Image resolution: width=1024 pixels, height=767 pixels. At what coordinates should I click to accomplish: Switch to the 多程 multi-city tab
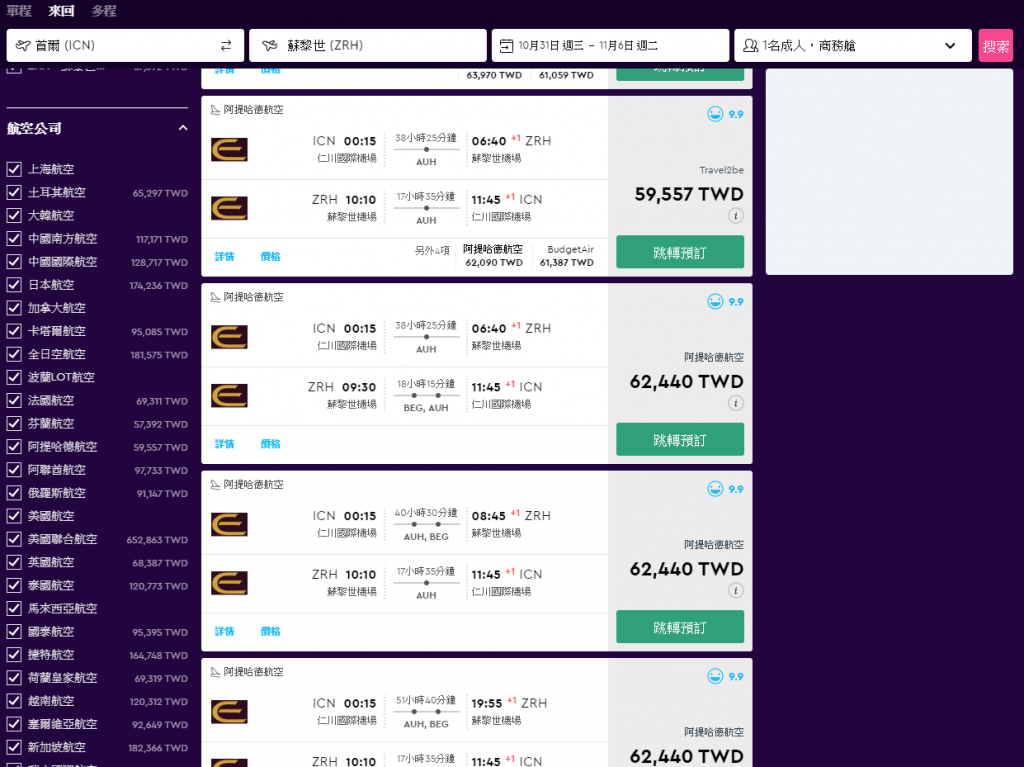coord(103,11)
